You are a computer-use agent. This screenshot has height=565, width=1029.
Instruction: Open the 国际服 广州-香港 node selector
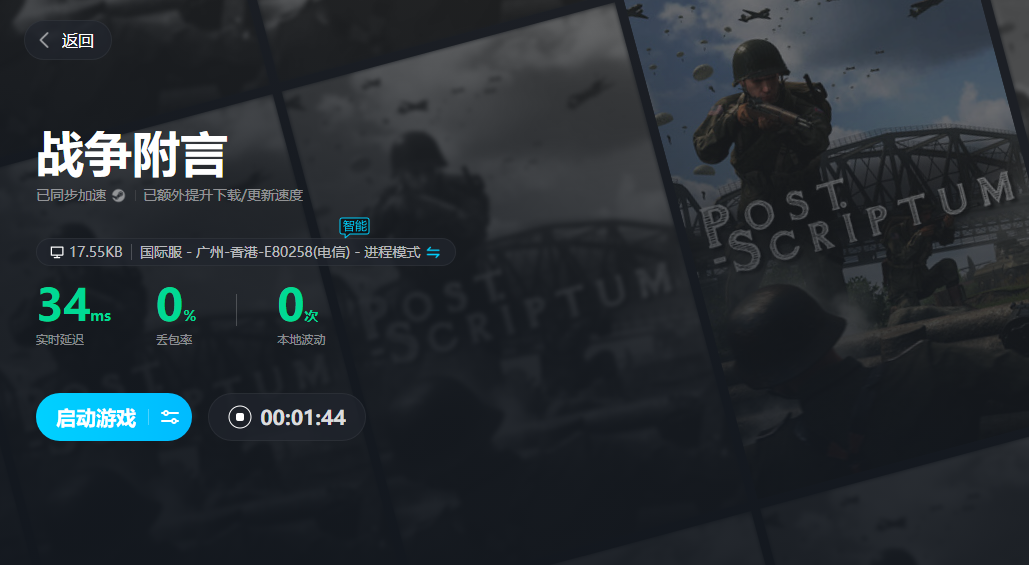click(x=280, y=252)
